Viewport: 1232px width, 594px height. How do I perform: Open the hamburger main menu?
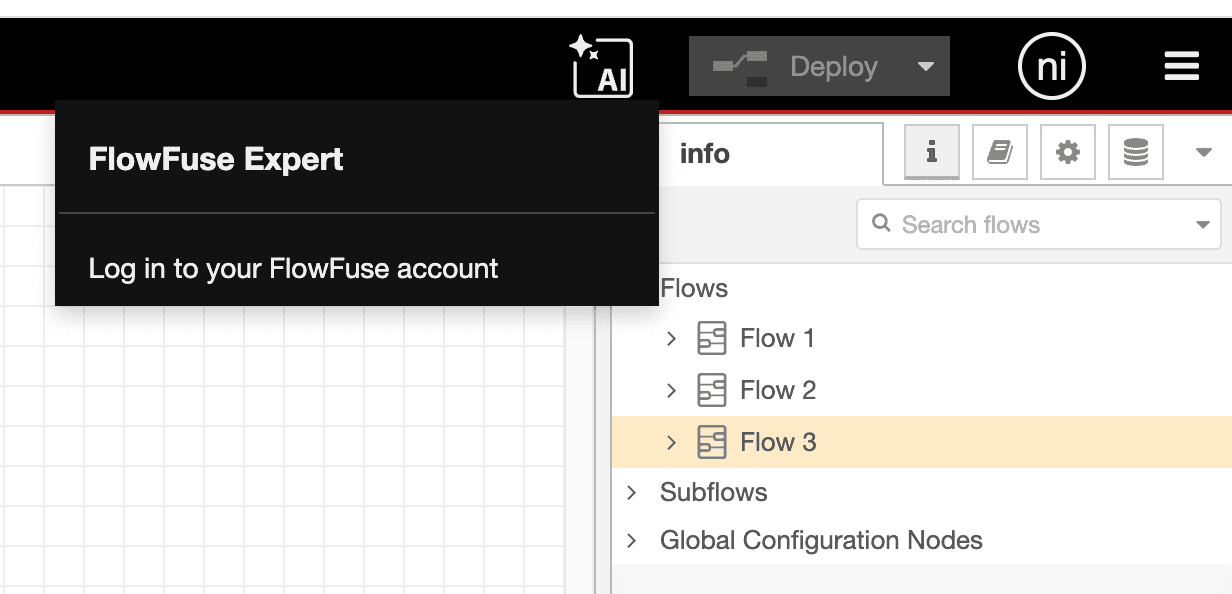coord(1181,65)
